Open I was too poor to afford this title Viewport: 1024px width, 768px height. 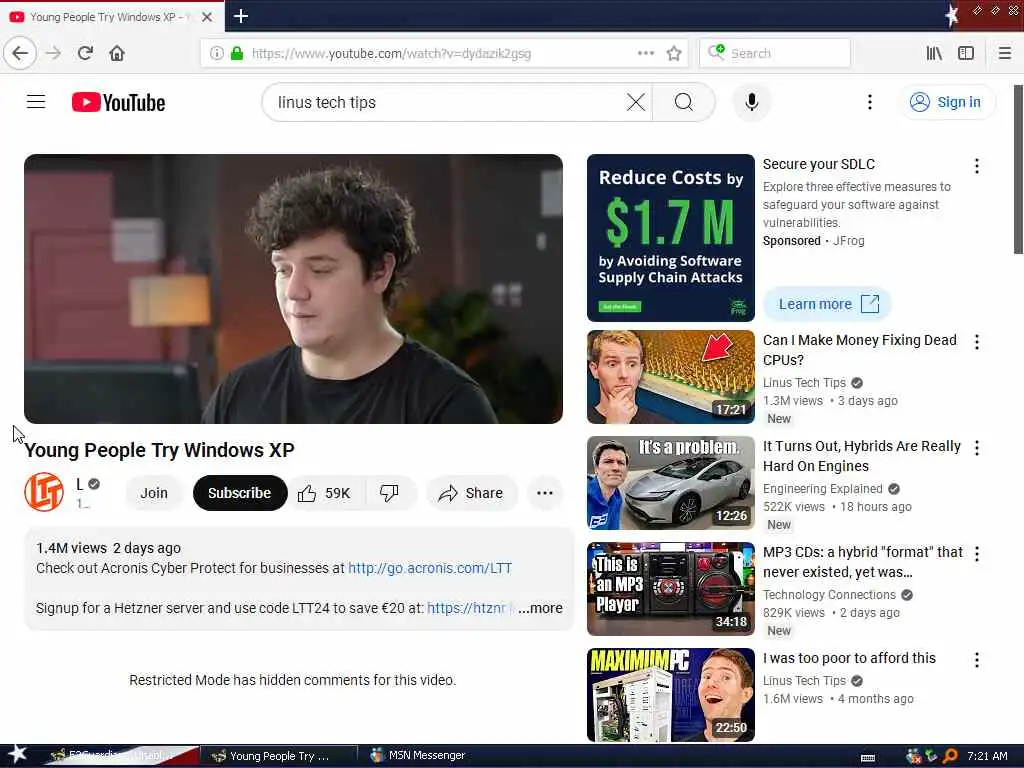coord(849,658)
